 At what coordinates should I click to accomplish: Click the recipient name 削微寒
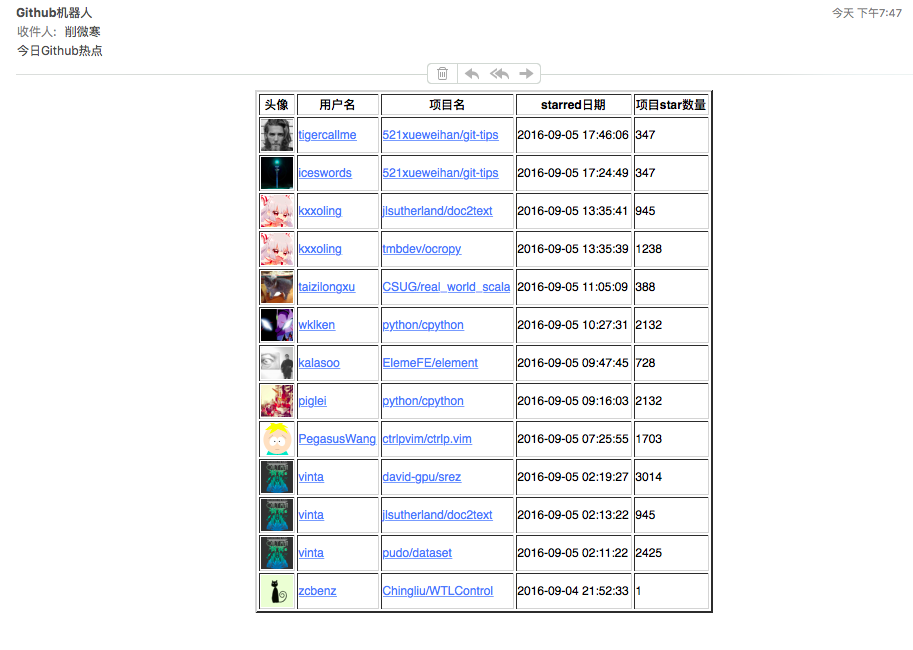82,31
